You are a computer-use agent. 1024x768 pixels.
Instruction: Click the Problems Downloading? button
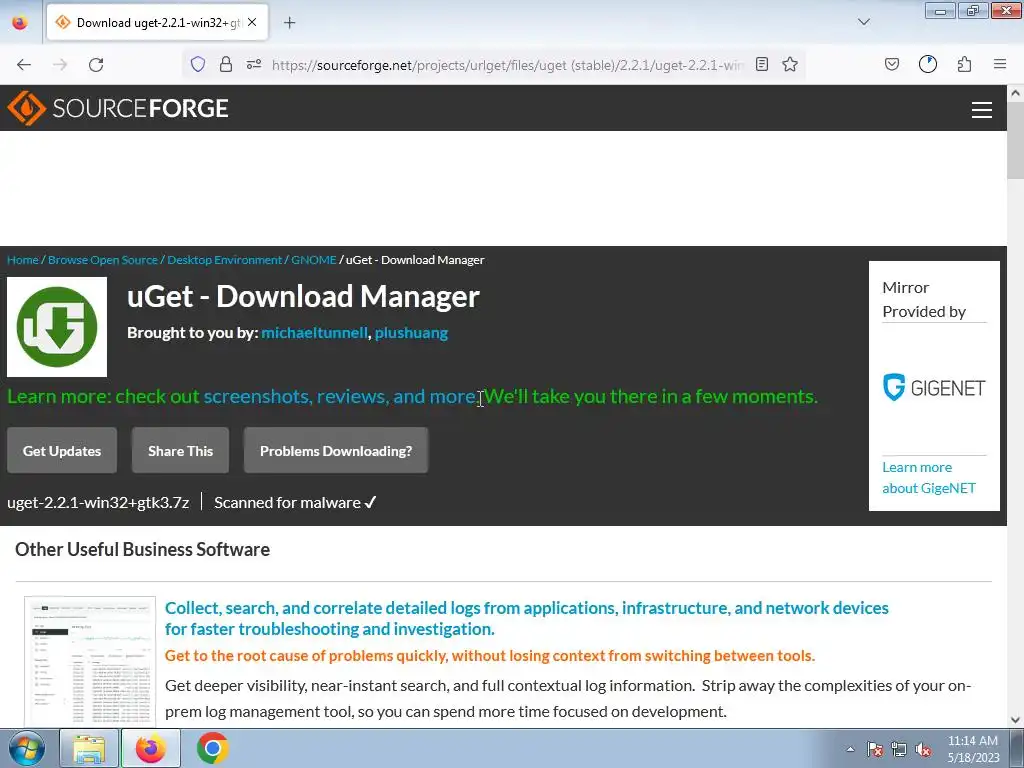[336, 451]
